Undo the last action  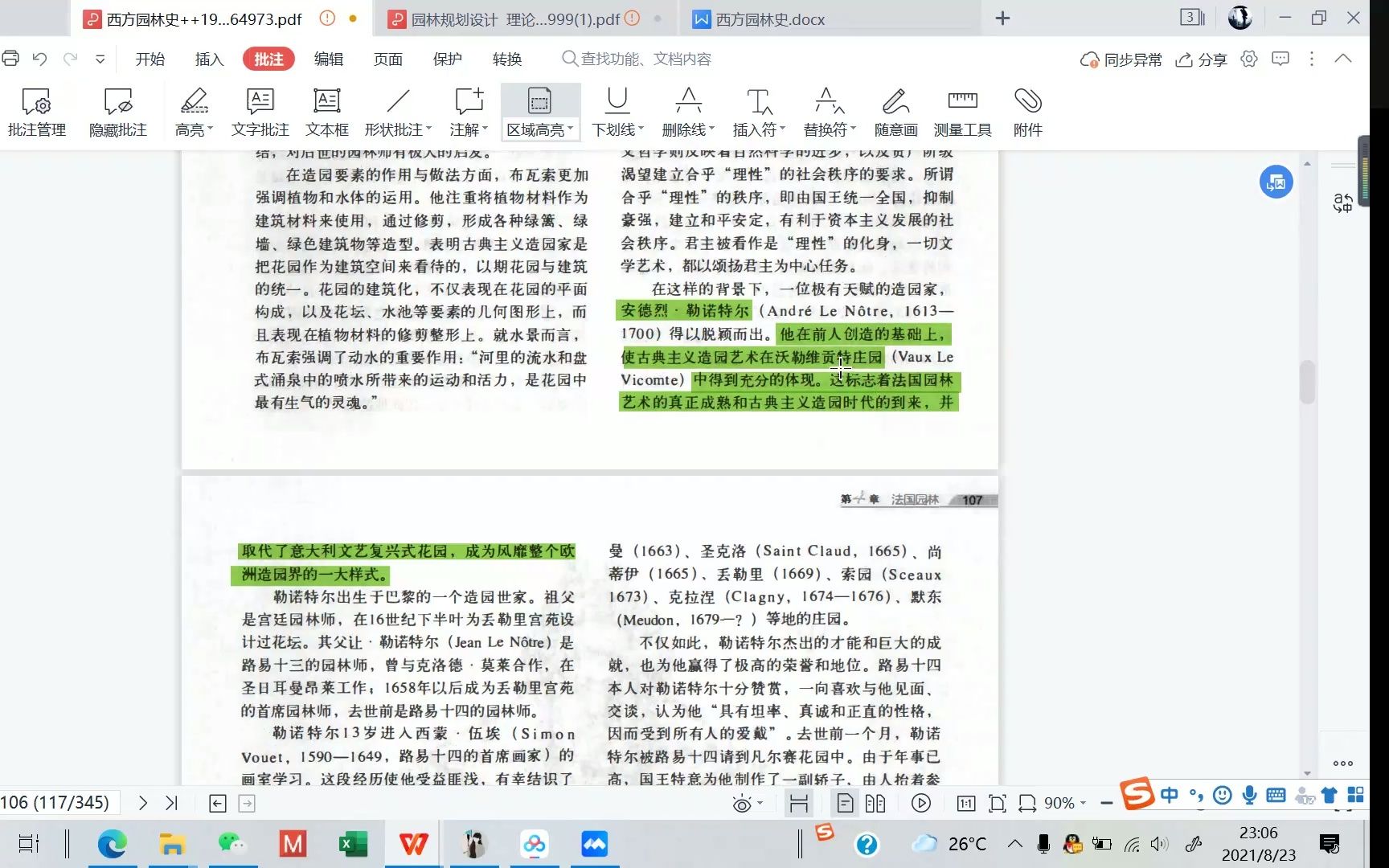39,59
